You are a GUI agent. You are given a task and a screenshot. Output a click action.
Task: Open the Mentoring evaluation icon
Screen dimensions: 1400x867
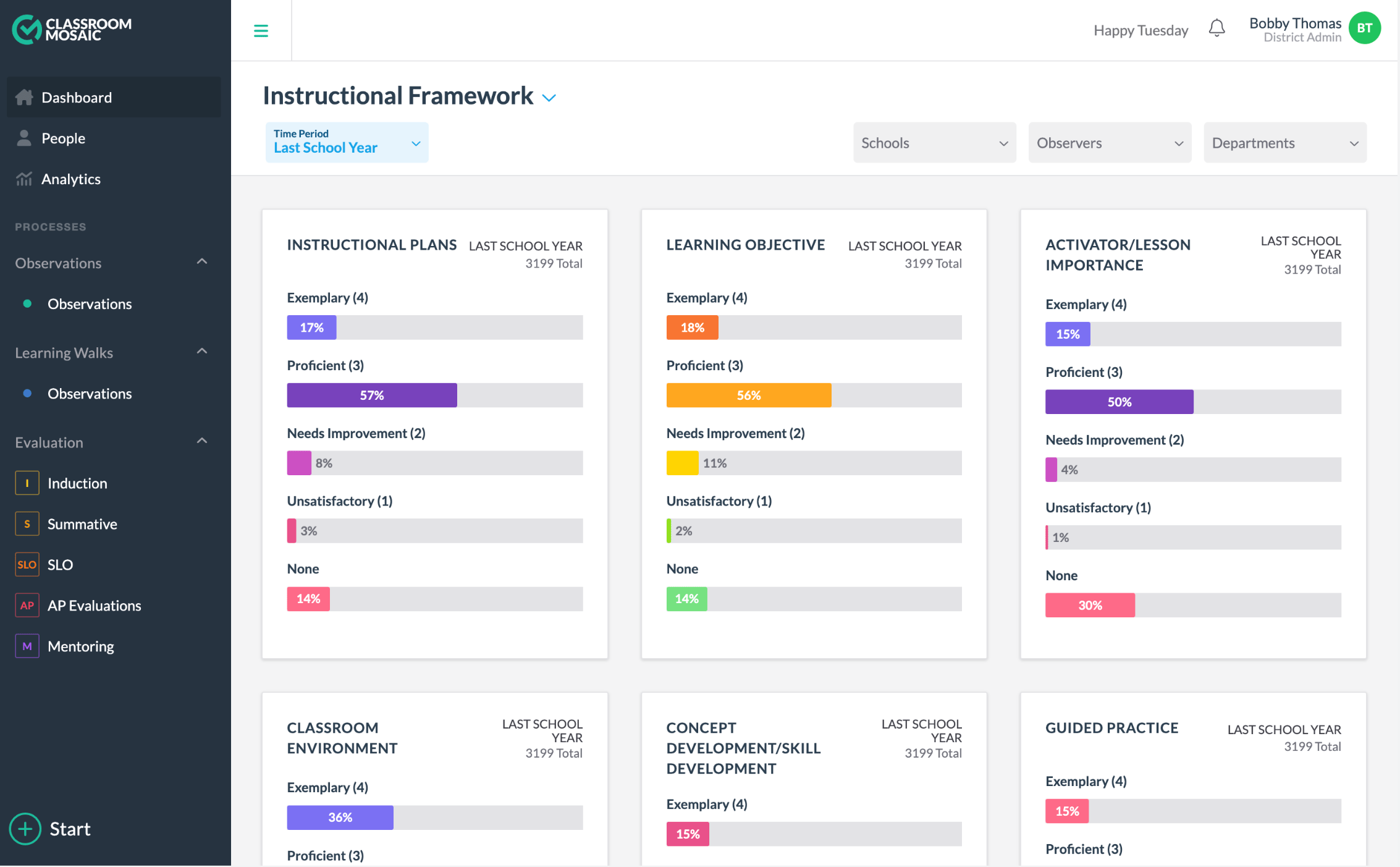(x=27, y=646)
